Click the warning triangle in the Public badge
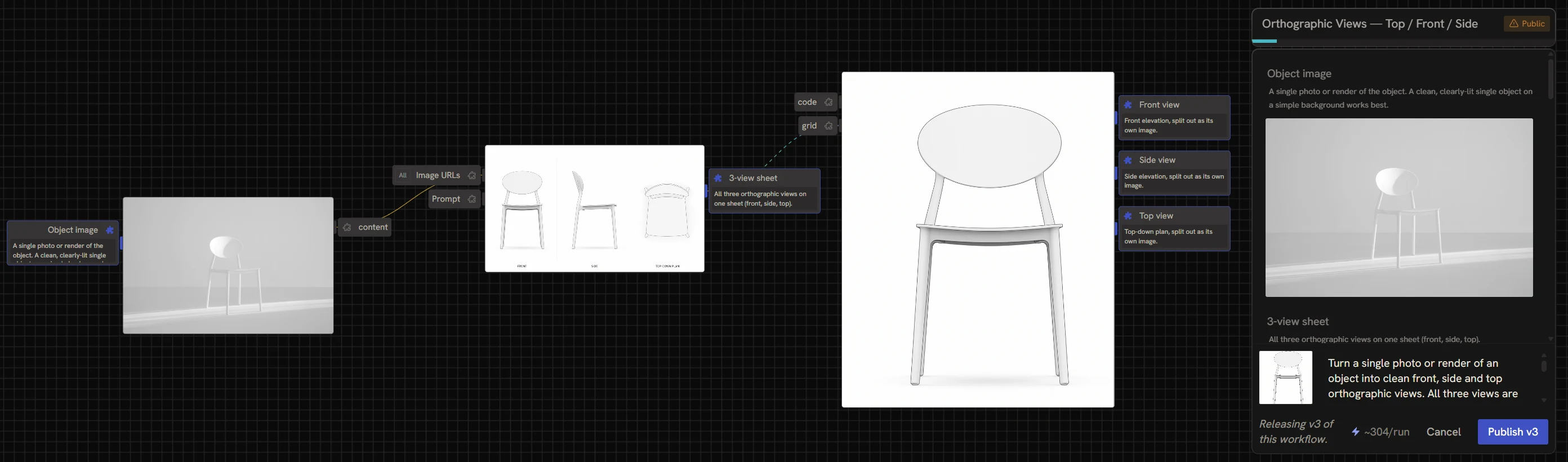Screen dimensions: 1568x462 pyautogui.click(x=1514, y=24)
